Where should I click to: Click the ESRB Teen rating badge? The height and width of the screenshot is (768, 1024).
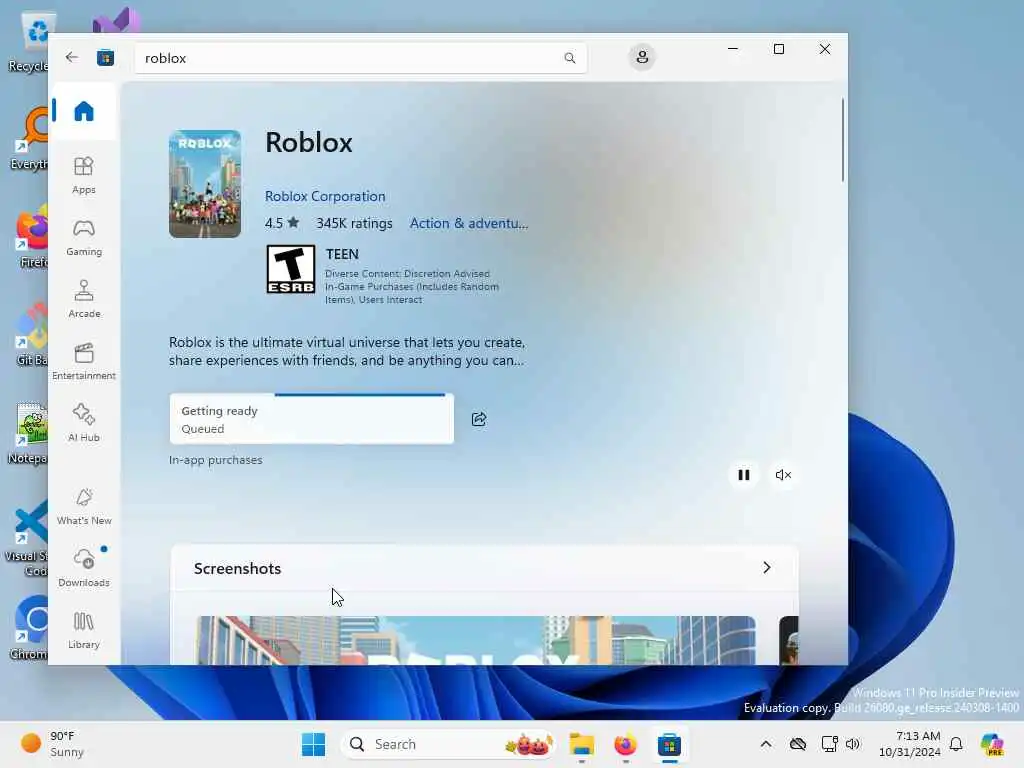tap(291, 269)
